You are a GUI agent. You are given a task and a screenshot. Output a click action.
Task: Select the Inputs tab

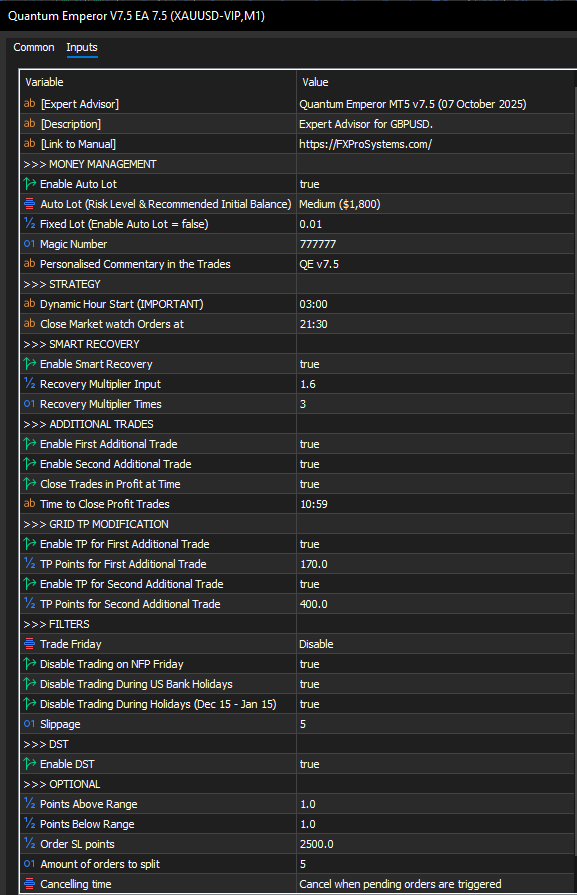(x=82, y=47)
